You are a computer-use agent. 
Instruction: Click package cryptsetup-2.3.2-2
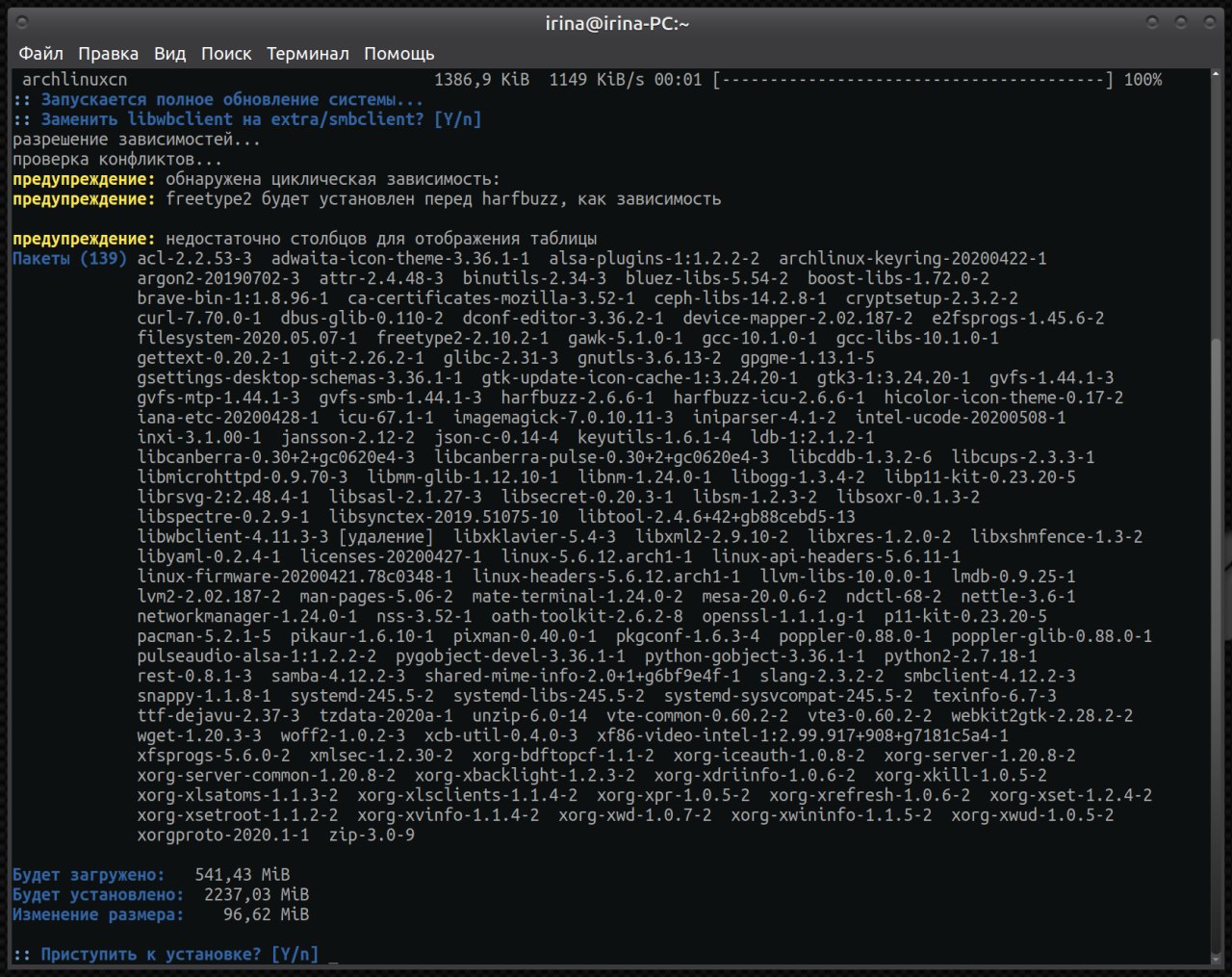(x=932, y=298)
